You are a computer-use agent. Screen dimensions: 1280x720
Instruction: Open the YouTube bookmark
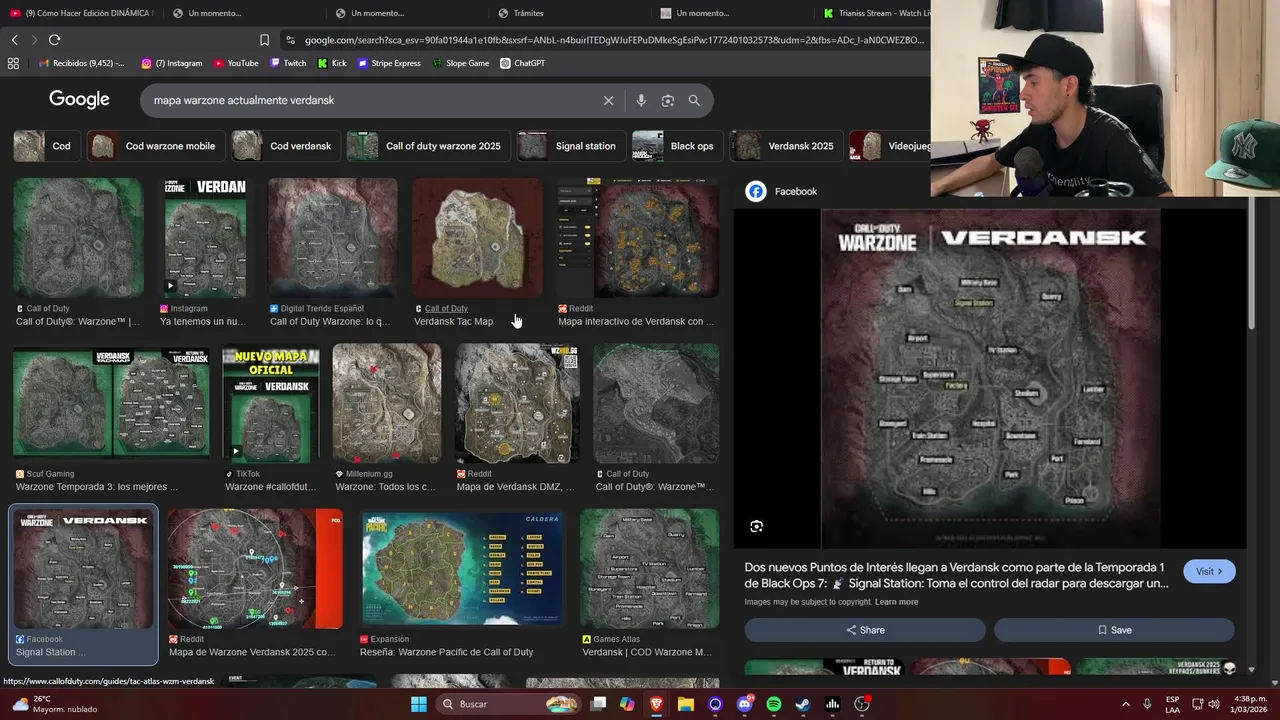[236, 63]
